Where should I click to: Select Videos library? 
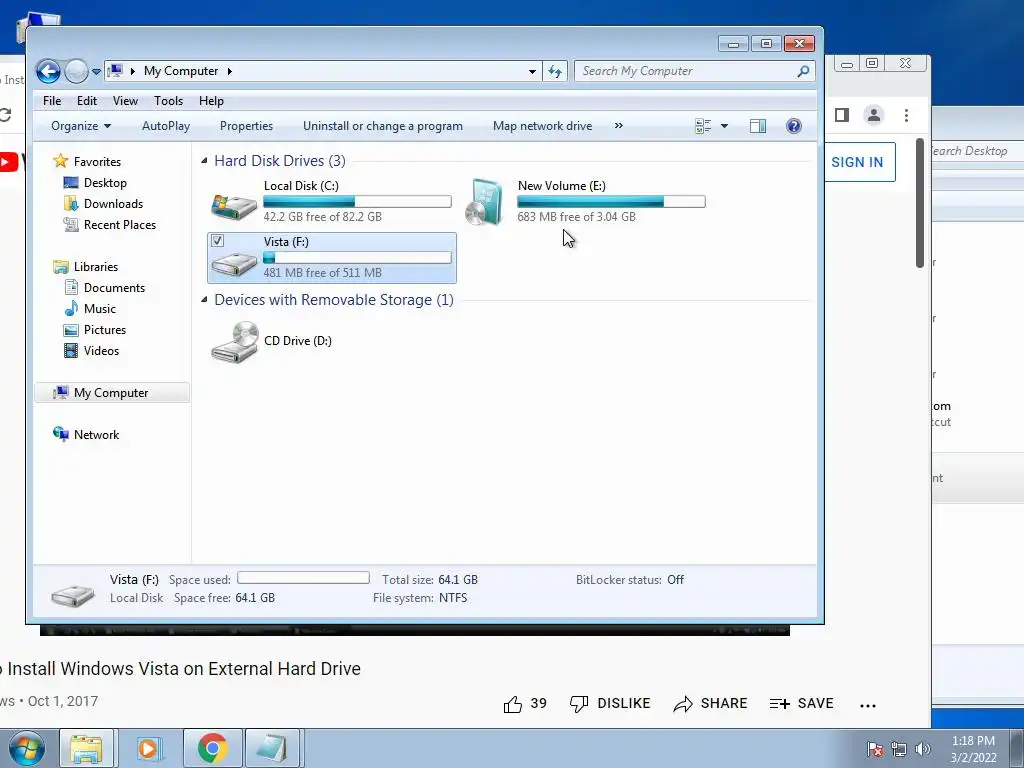point(101,351)
